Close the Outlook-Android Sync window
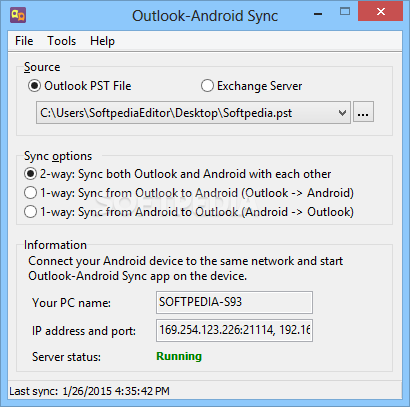Screen dimensions: 410x407 [x=380, y=12]
